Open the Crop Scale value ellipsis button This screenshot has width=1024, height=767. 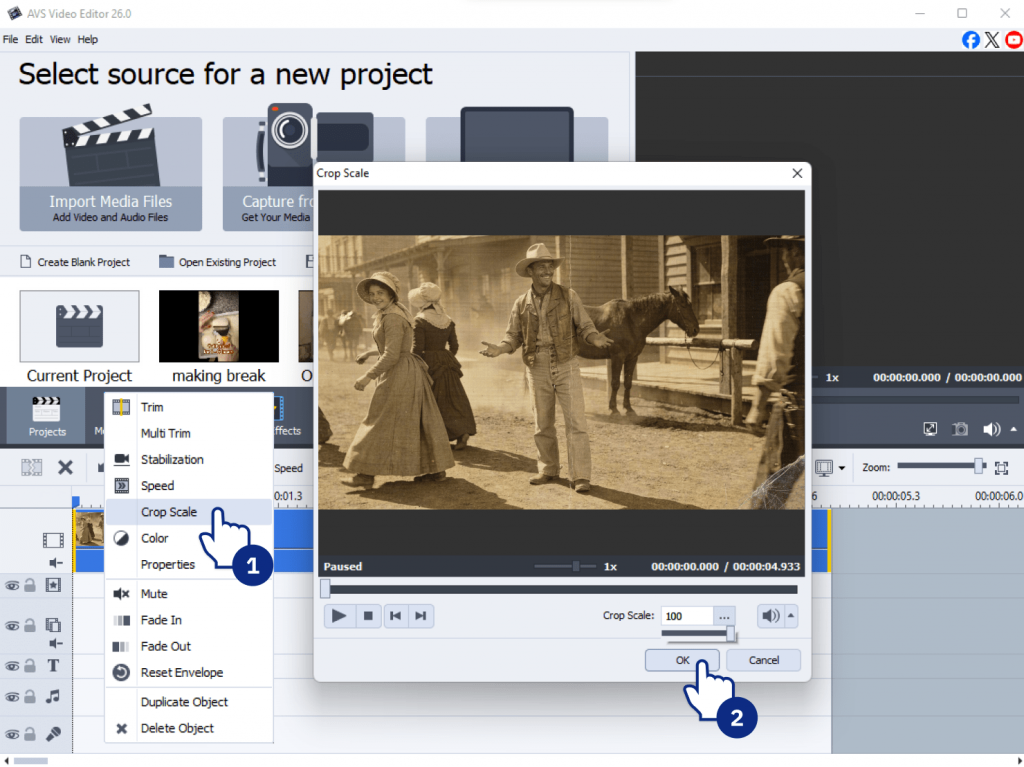[725, 616]
